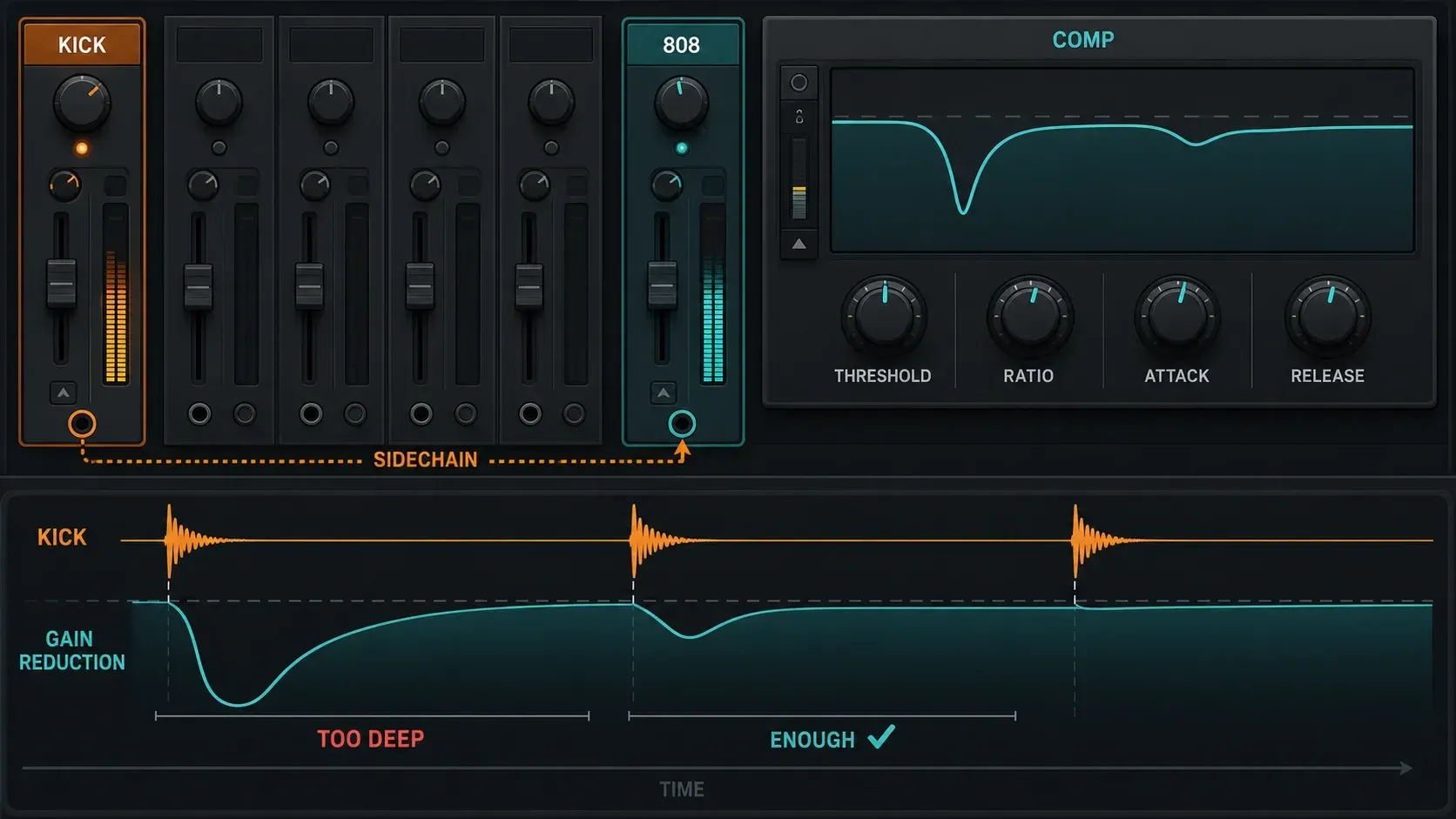Image resolution: width=1456 pixels, height=819 pixels.
Task: Click the KICK channel volume fader handle
Action: (61, 283)
